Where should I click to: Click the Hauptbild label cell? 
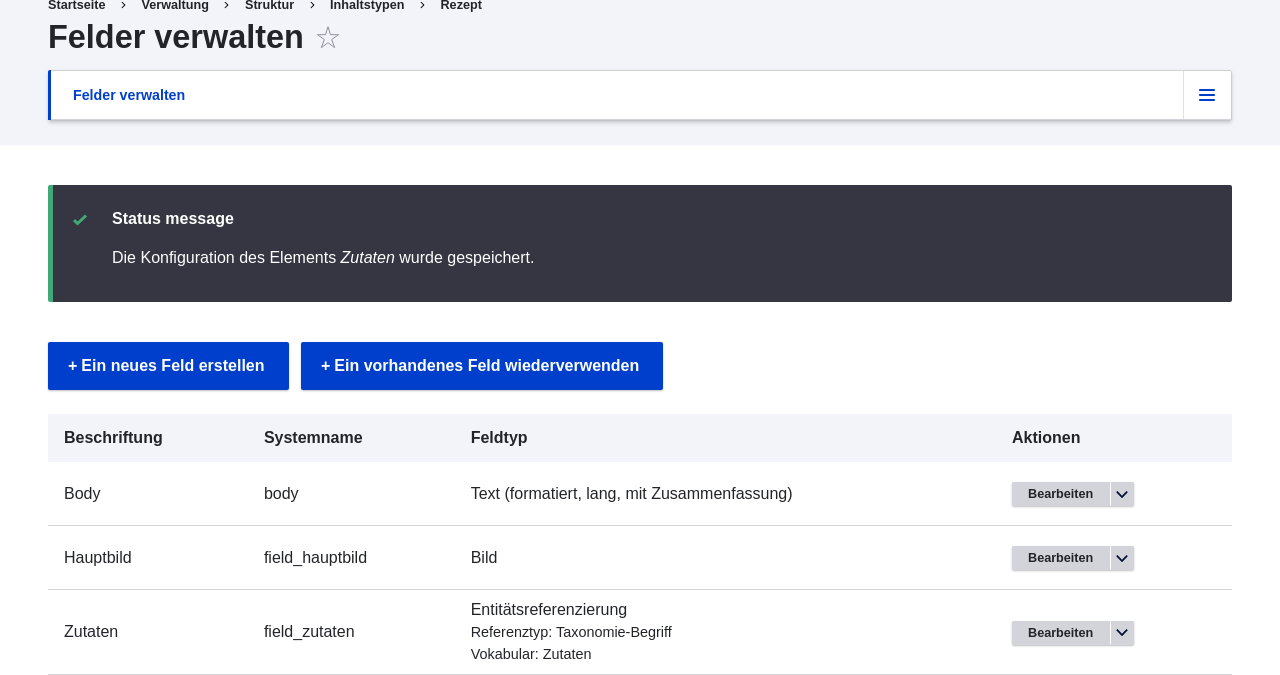pos(98,558)
